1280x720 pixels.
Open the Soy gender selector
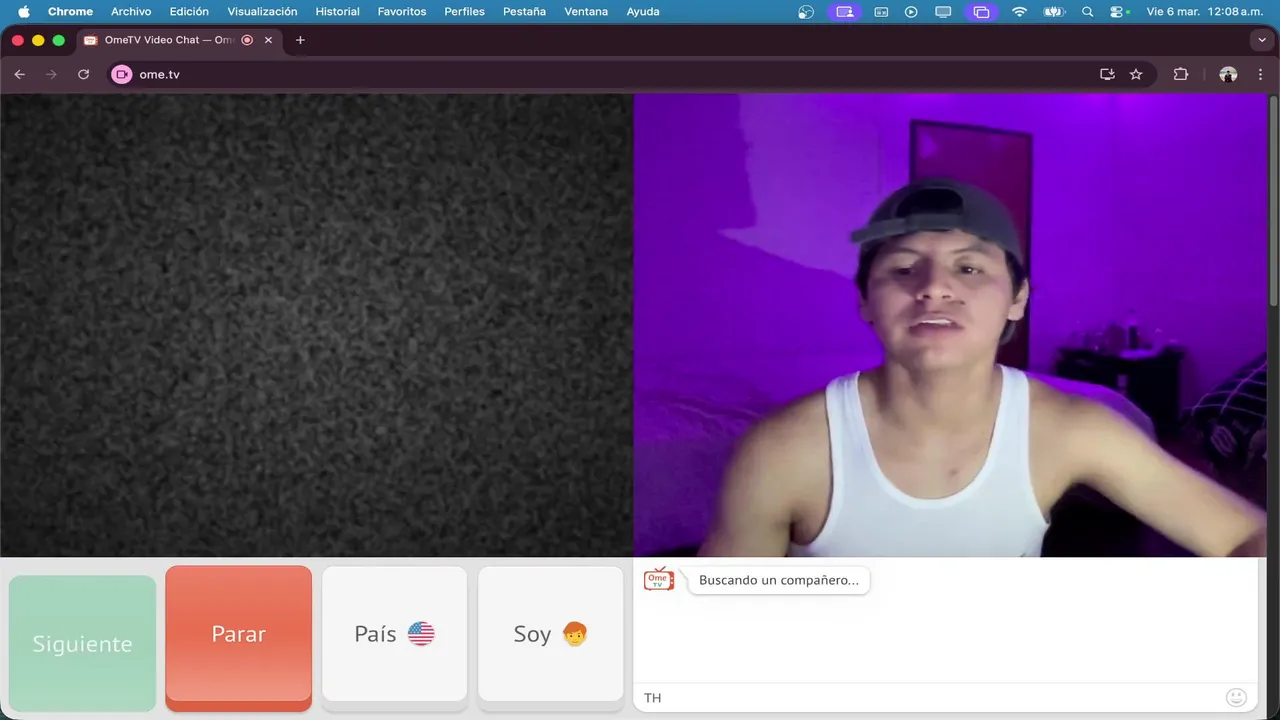click(550, 634)
